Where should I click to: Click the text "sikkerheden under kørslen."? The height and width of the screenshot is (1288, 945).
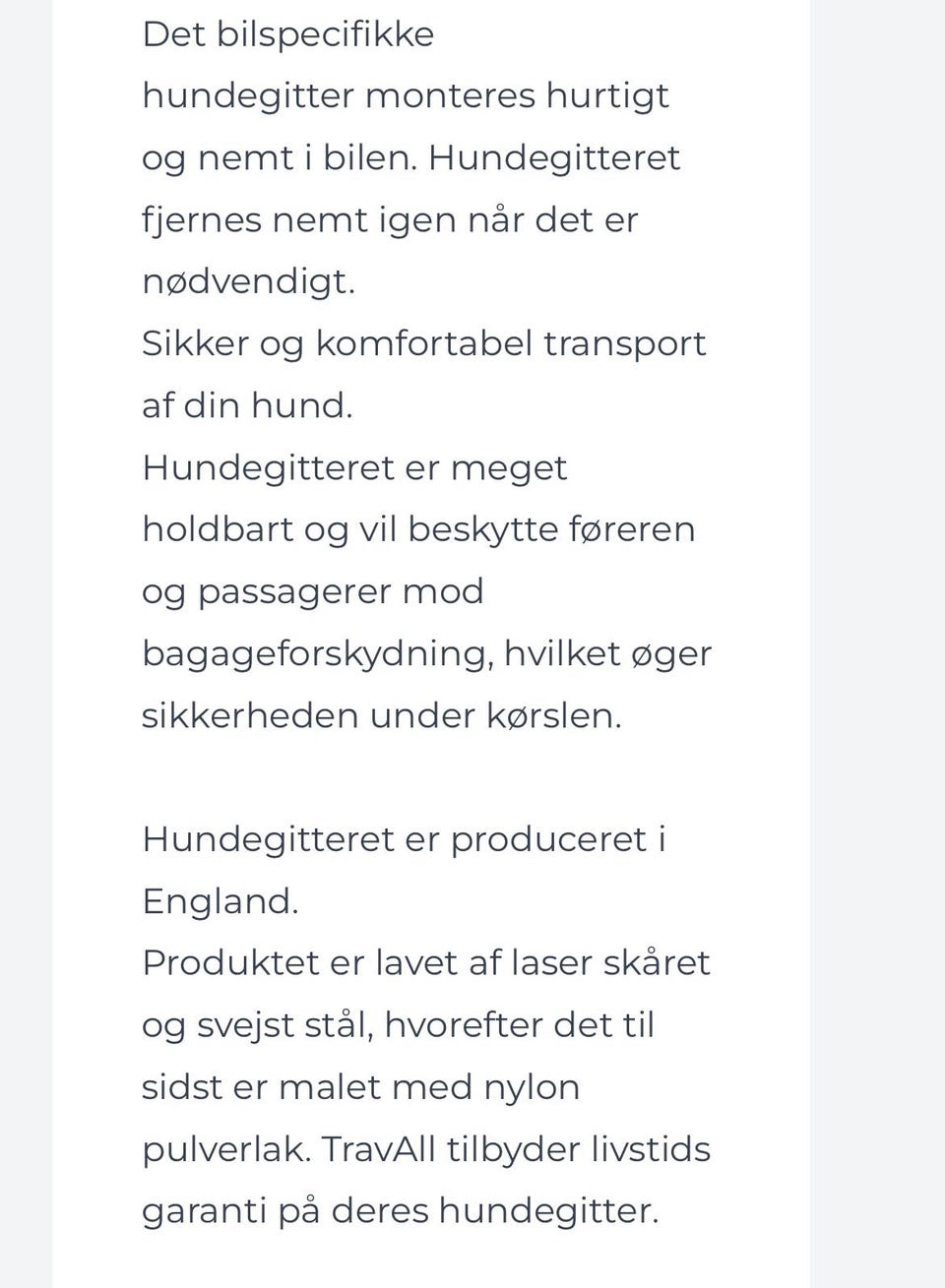pos(382,715)
